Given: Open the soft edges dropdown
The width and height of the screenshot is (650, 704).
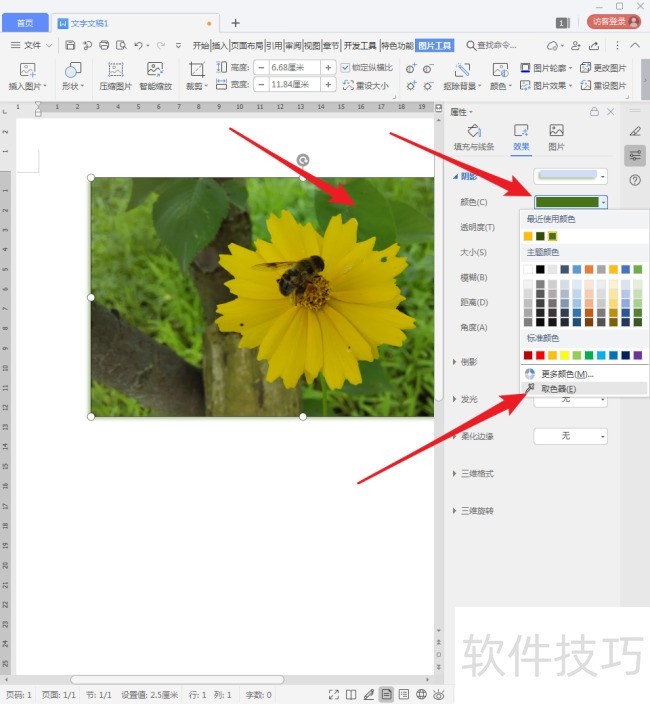Looking at the screenshot, I should point(571,436).
